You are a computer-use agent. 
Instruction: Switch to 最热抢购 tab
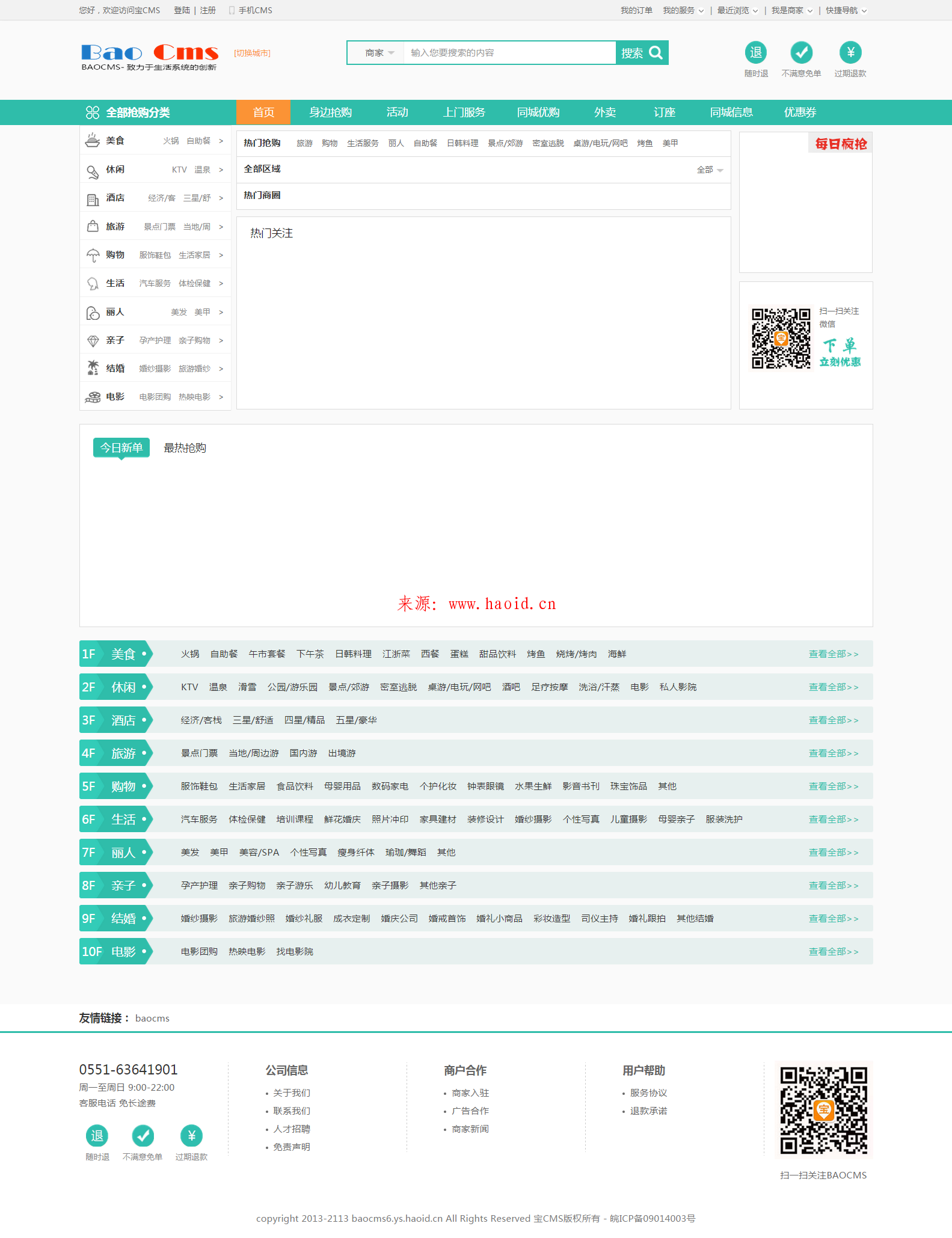185,448
